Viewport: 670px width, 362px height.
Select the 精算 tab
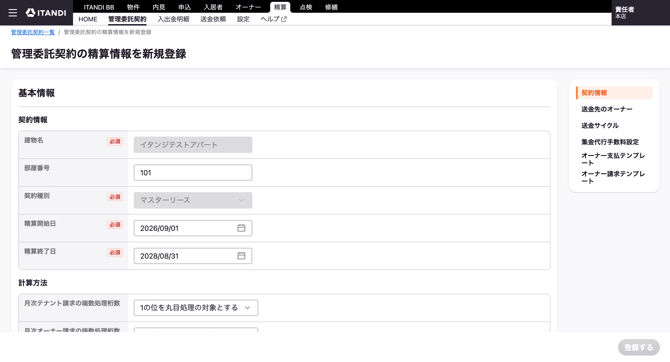(280, 7)
